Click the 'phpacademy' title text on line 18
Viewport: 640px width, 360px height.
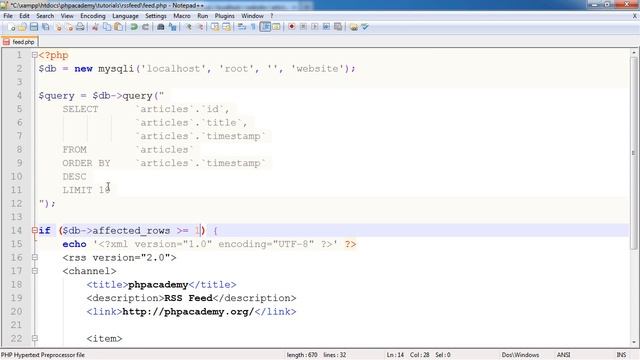pos(158,284)
